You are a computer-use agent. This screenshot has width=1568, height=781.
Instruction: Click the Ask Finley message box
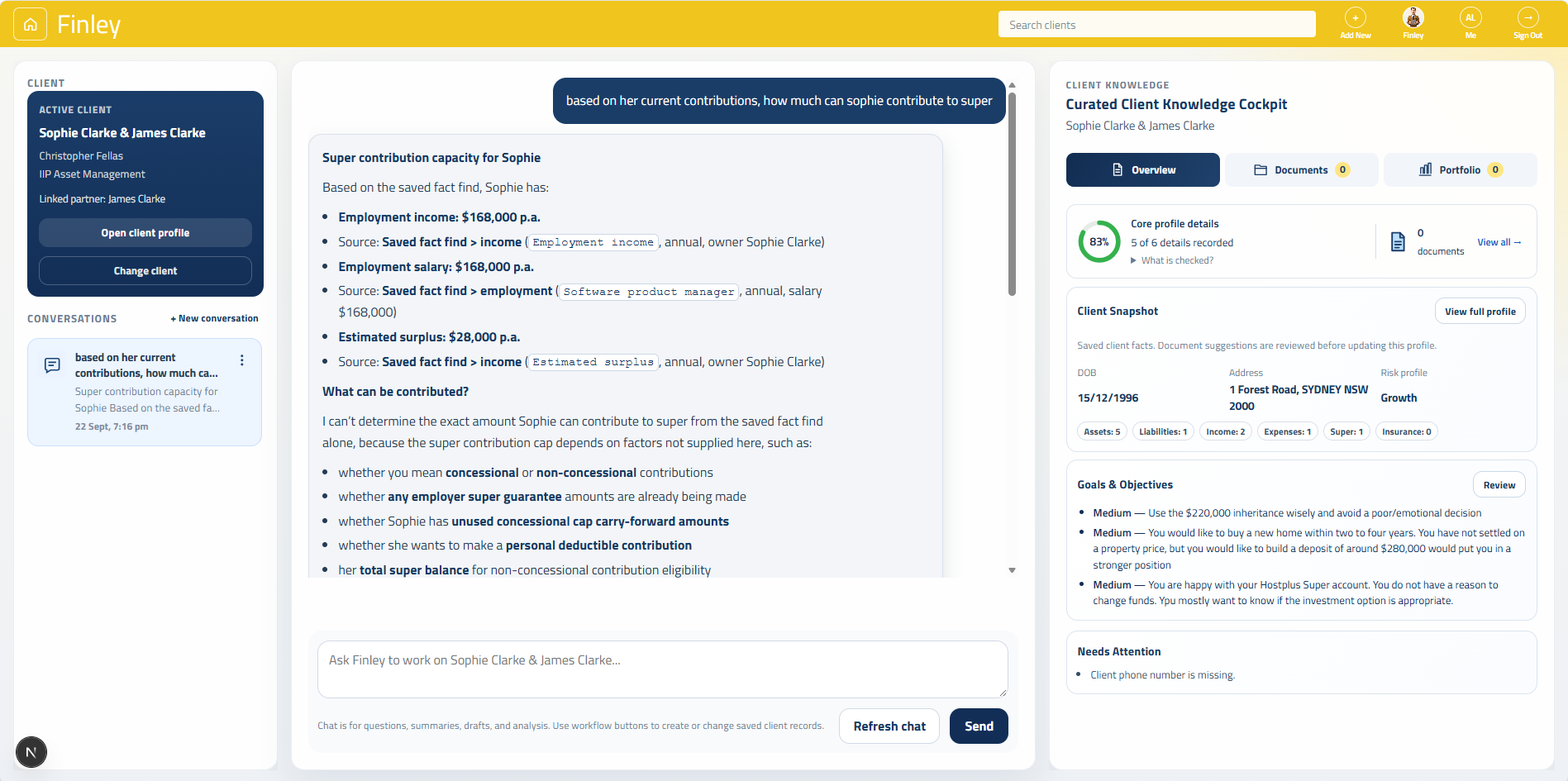[x=663, y=669]
